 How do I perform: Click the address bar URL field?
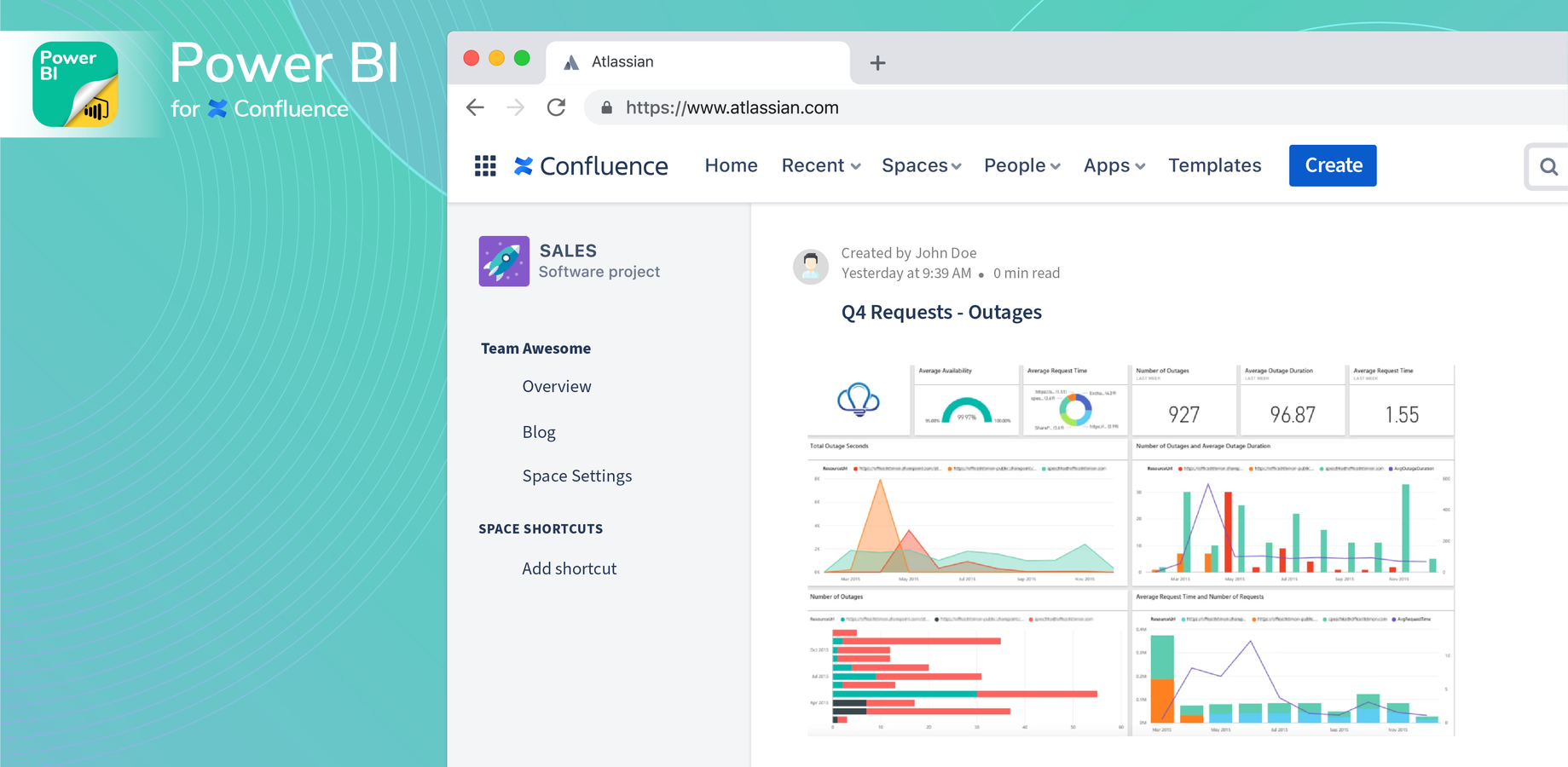pyautogui.click(x=1074, y=107)
